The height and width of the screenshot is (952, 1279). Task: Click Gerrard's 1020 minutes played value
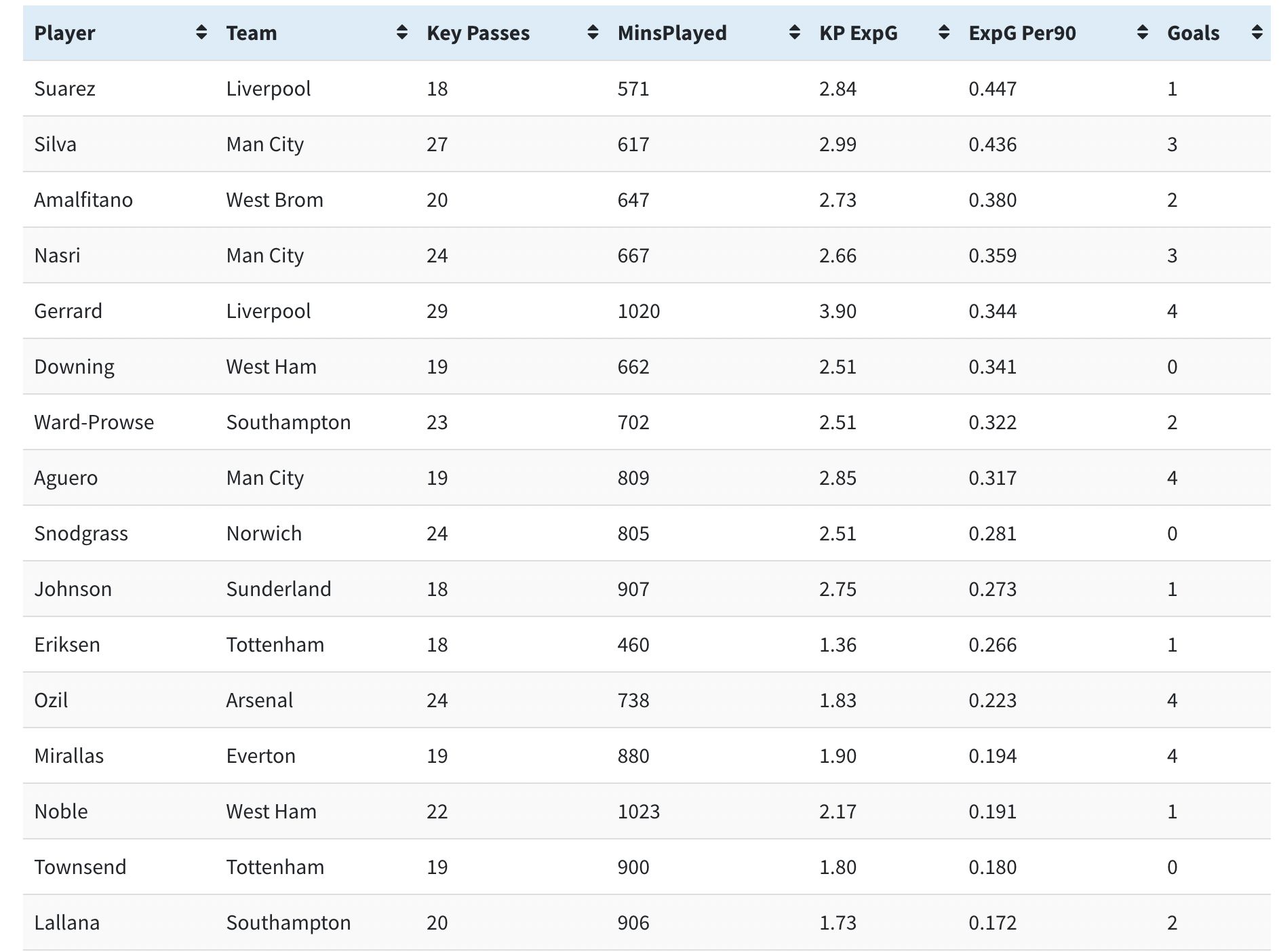[638, 311]
